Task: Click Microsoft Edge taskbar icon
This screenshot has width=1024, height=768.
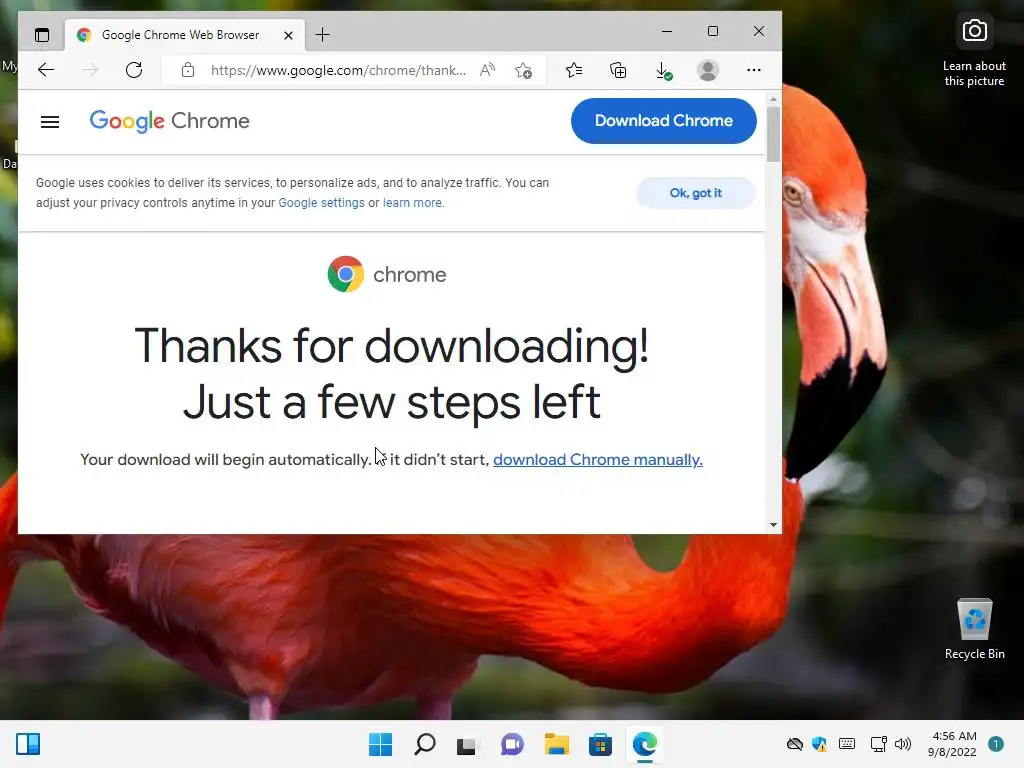Action: coord(645,744)
